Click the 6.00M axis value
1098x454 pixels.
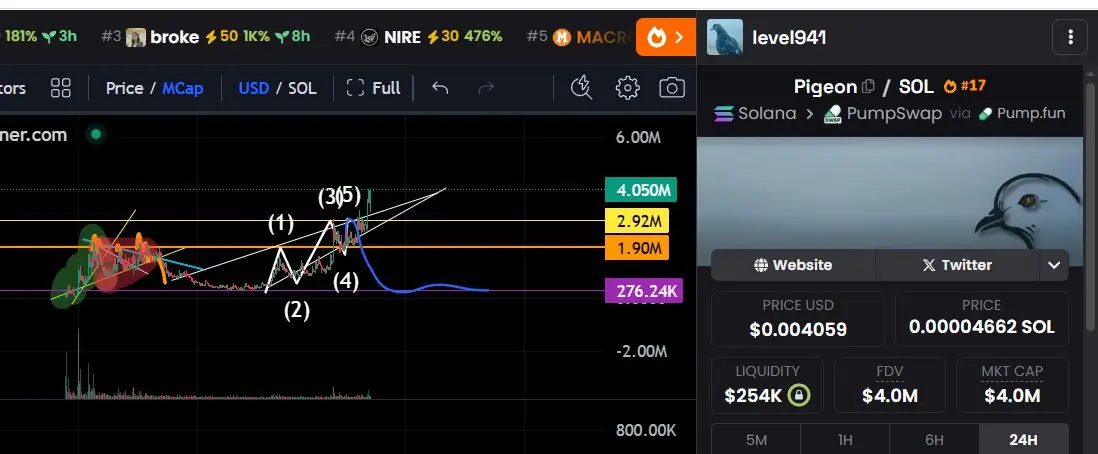tap(638, 137)
